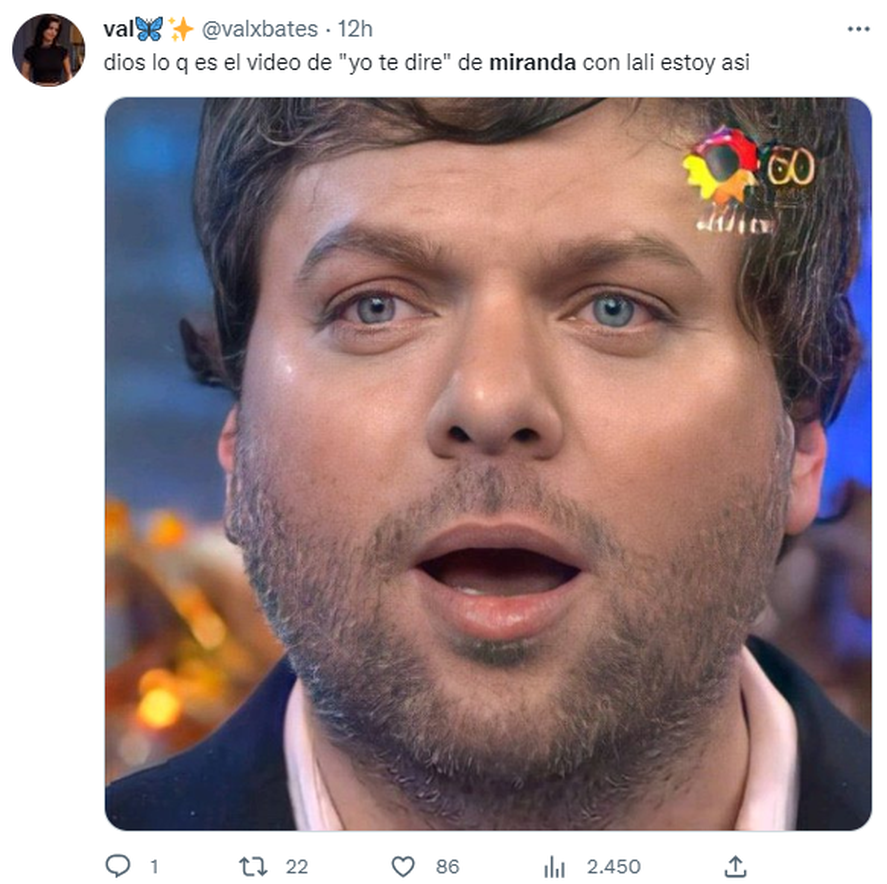
Task: Click the sparkles emoji in the display name
Action: [x=181, y=29]
